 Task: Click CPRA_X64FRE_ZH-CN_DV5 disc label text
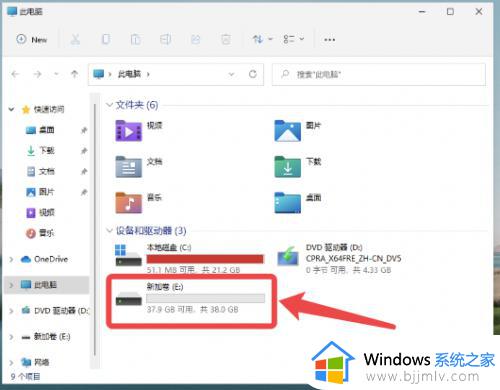[353, 259]
